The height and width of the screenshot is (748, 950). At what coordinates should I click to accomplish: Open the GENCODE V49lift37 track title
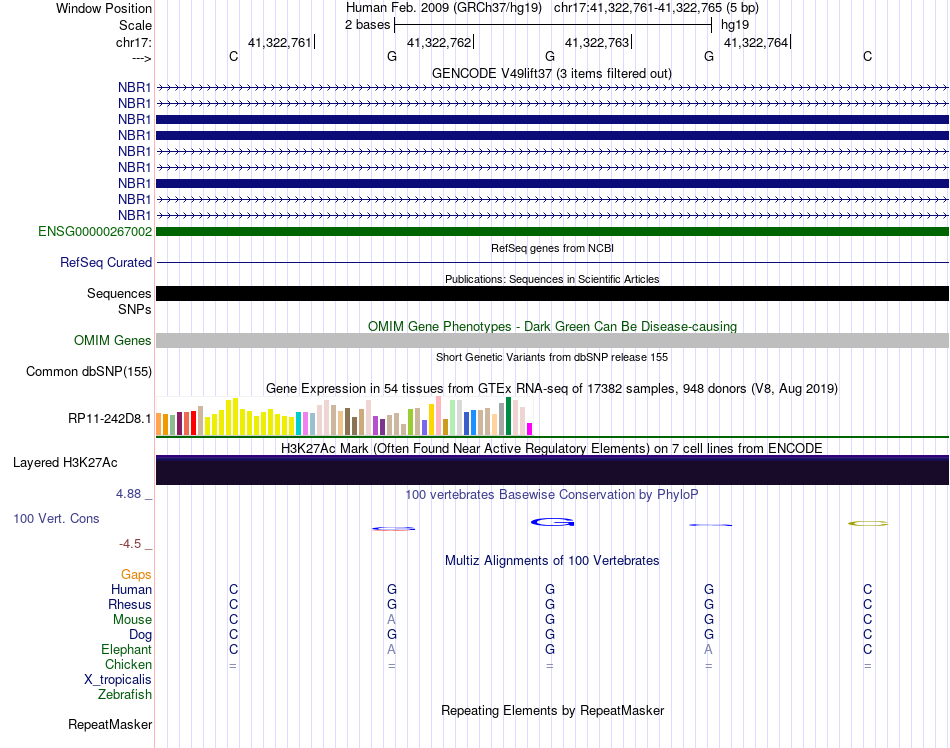(552, 73)
